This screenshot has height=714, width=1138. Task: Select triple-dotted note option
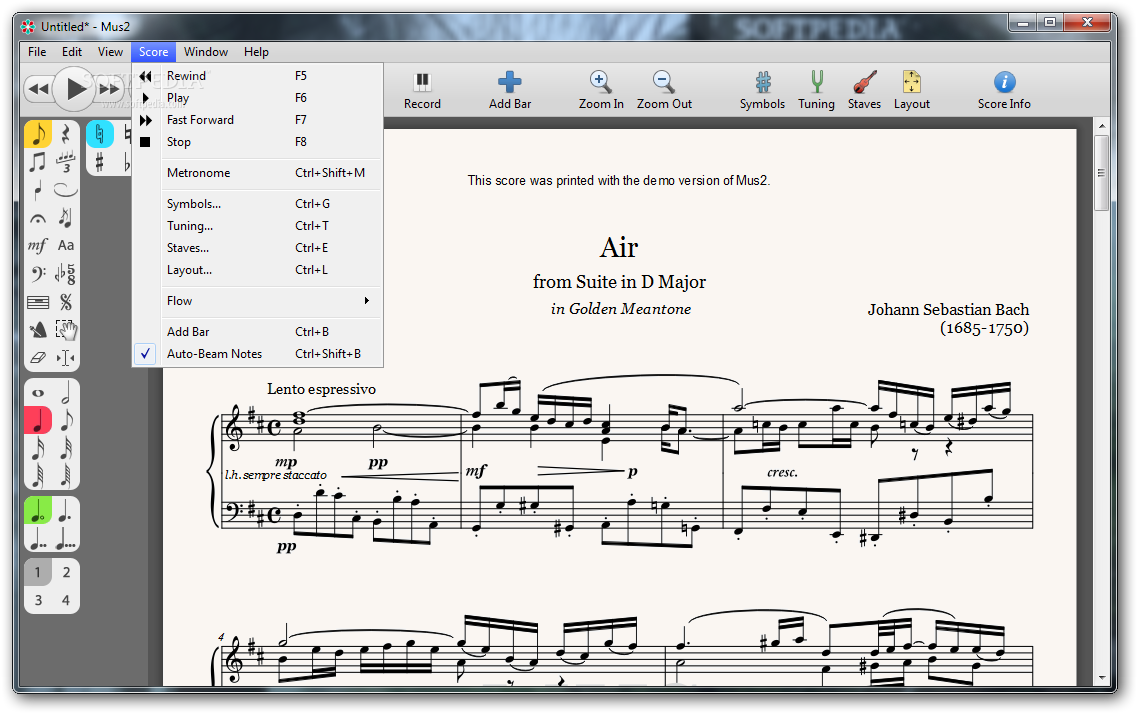[x=65, y=538]
